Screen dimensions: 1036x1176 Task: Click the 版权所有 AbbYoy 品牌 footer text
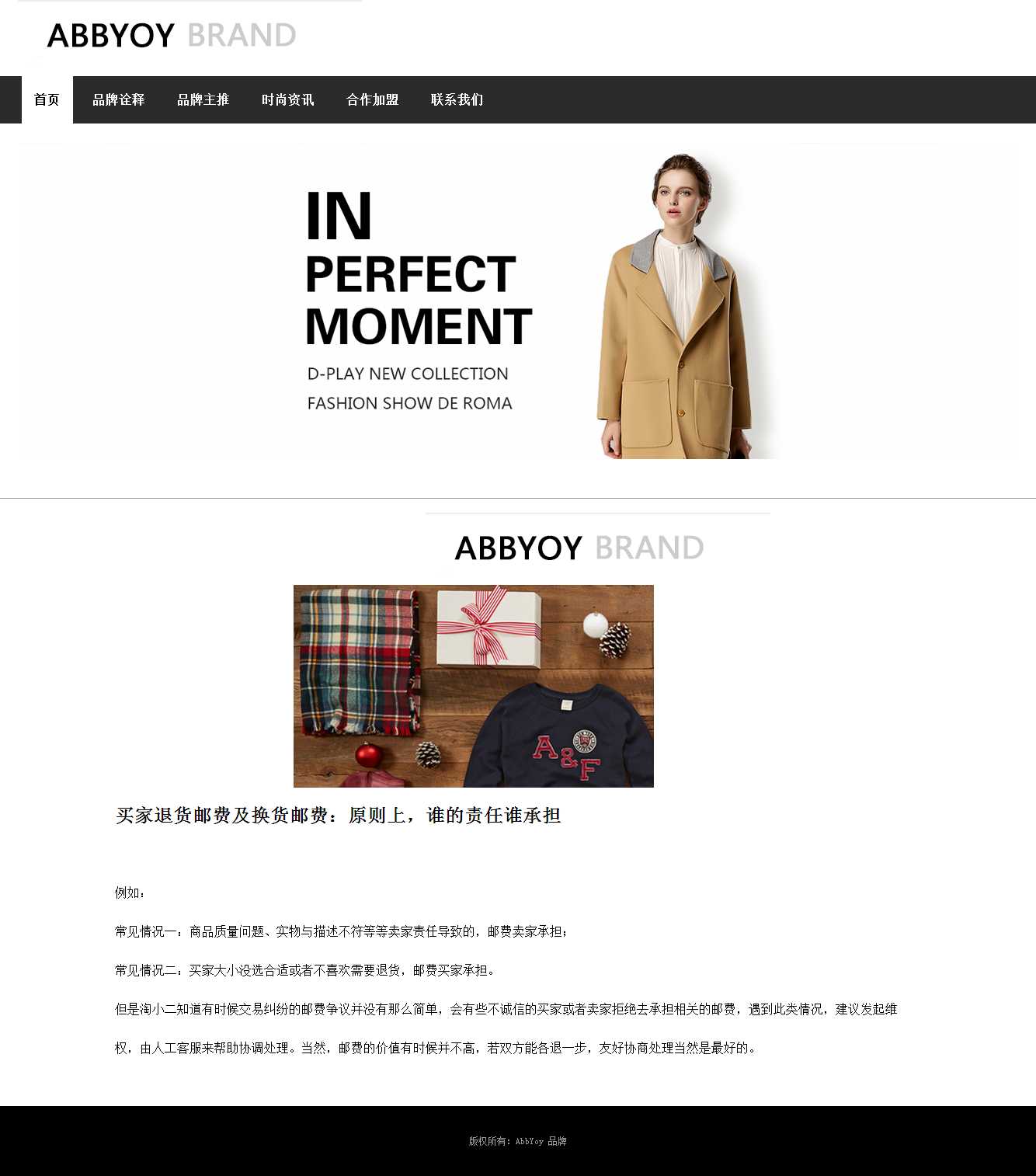click(x=518, y=1141)
